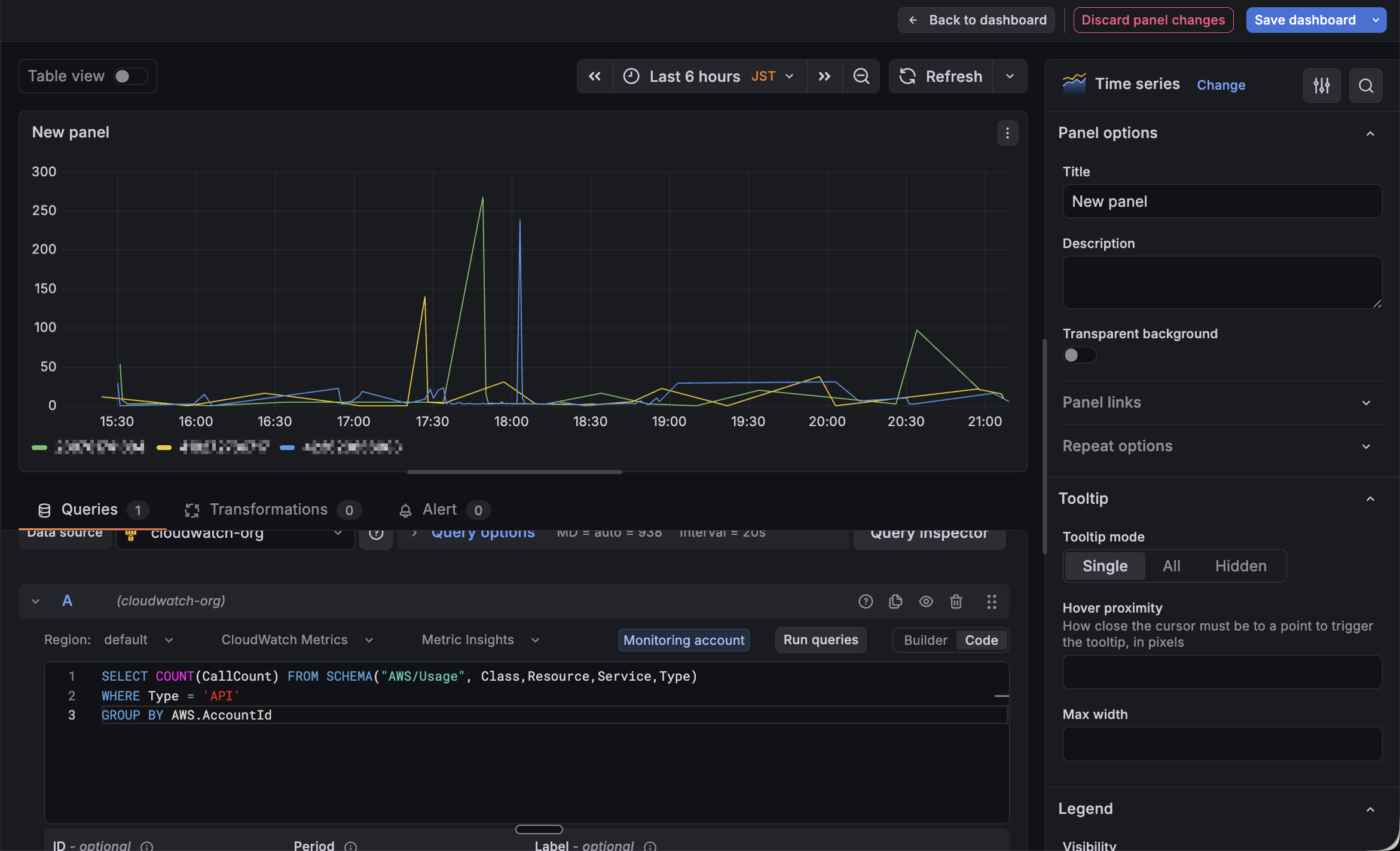Click the zoom out time range icon
Image resolution: width=1400 pixels, height=851 pixels.
click(861, 76)
